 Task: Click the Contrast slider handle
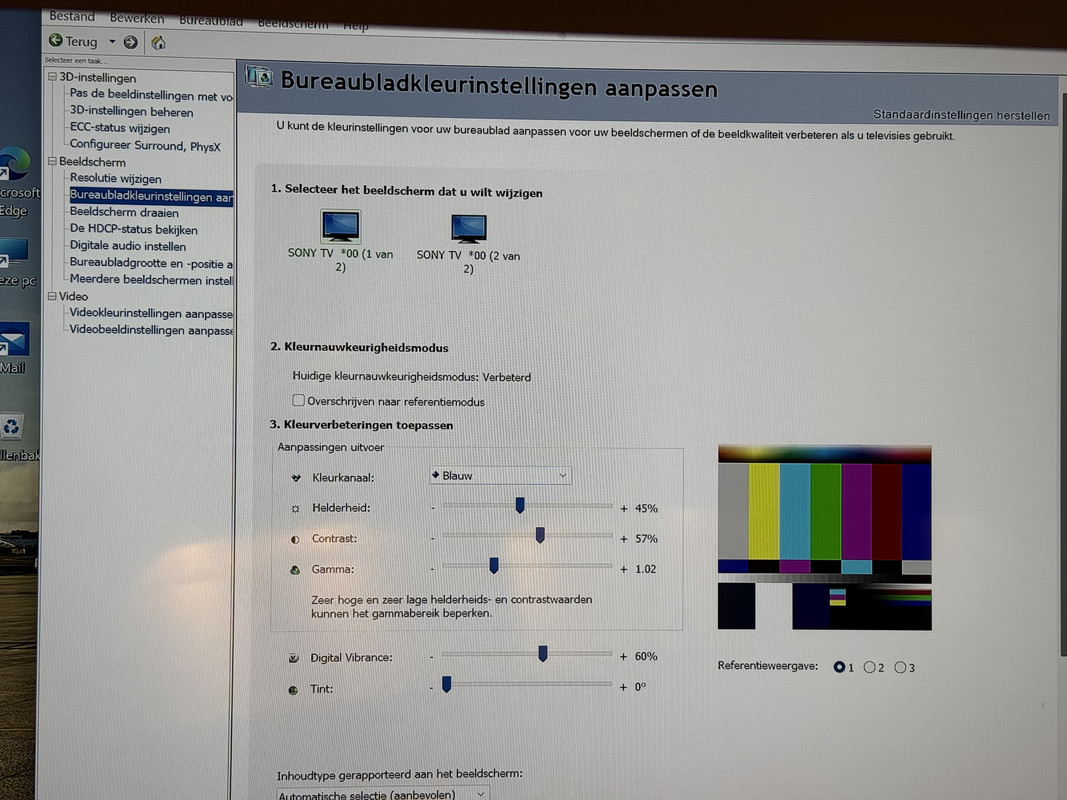540,535
